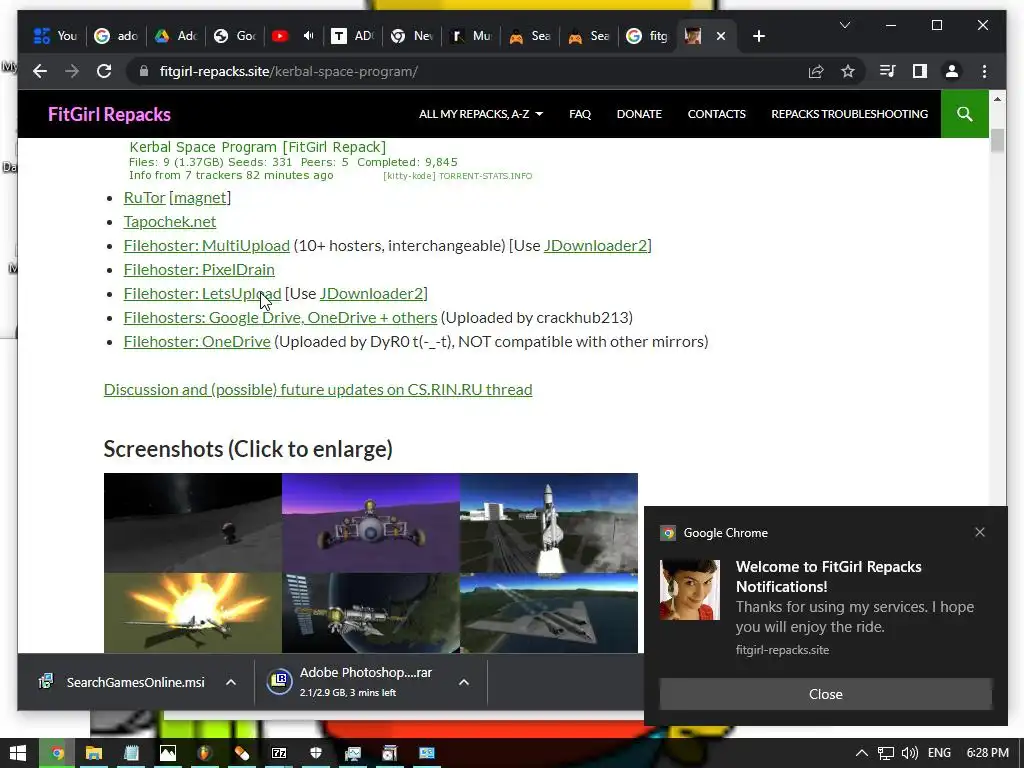Reload the current page
Screen dimensions: 1024x768
[x=104, y=71]
